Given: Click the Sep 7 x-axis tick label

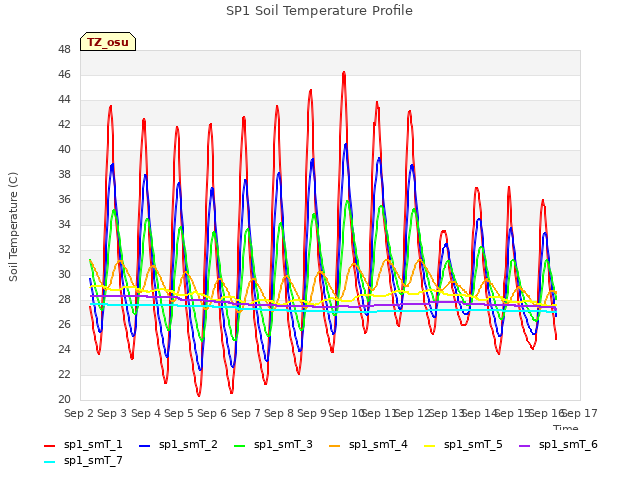Looking at the screenshot, I should pos(246,413).
